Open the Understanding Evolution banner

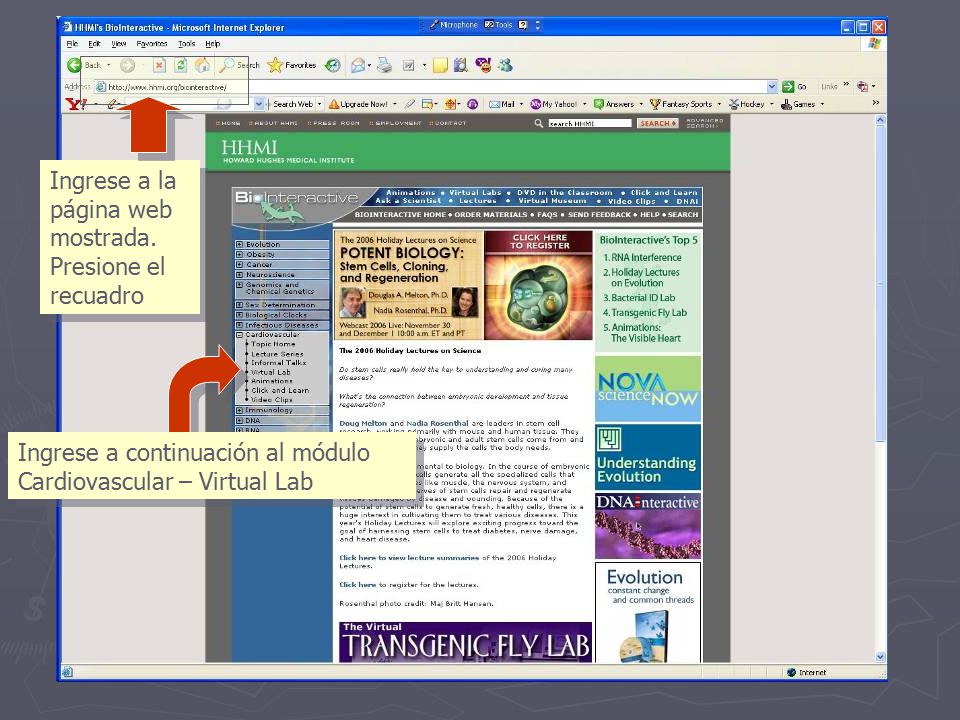[648, 457]
